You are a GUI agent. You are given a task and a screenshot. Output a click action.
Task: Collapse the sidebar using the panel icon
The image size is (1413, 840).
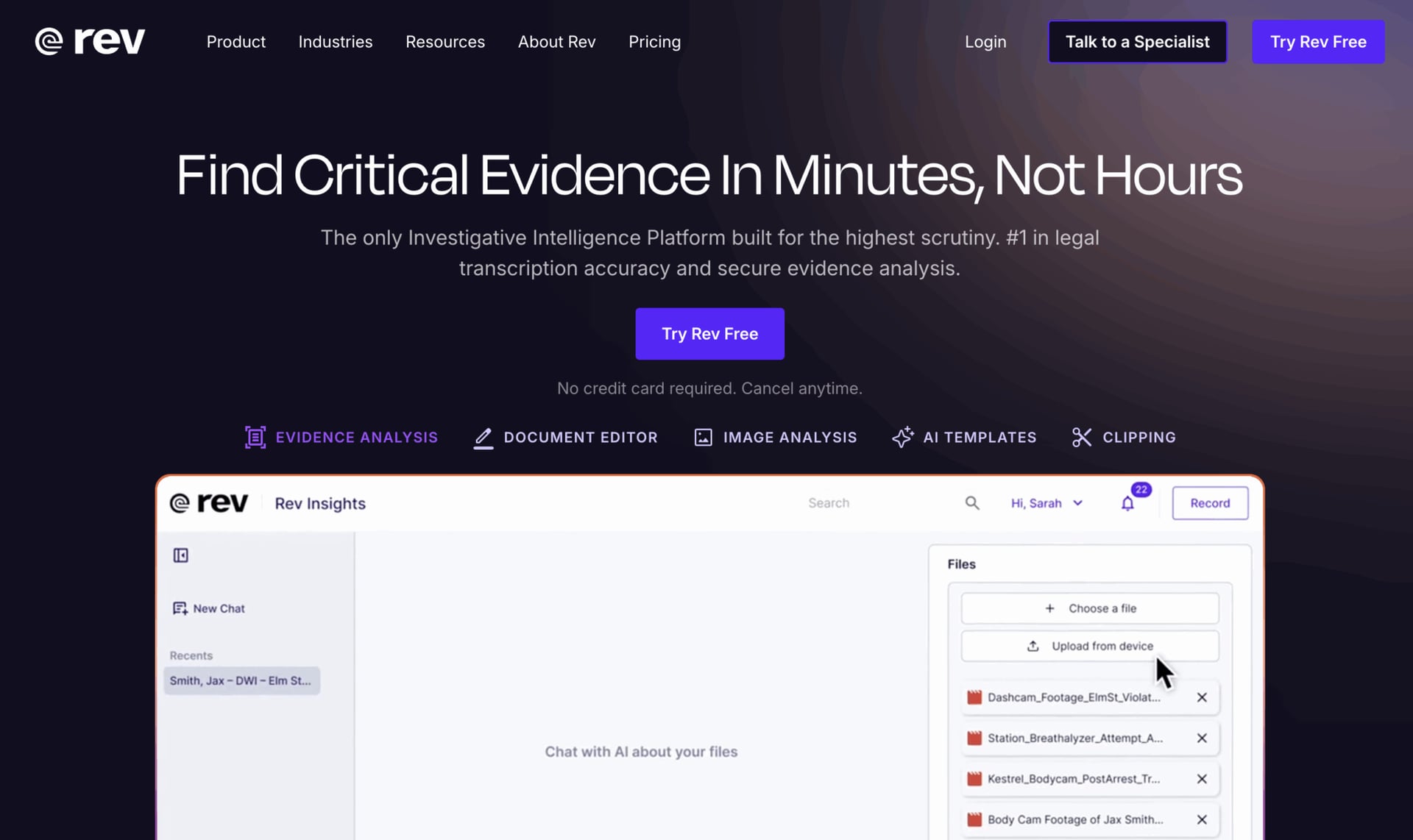pyautogui.click(x=181, y=555)
